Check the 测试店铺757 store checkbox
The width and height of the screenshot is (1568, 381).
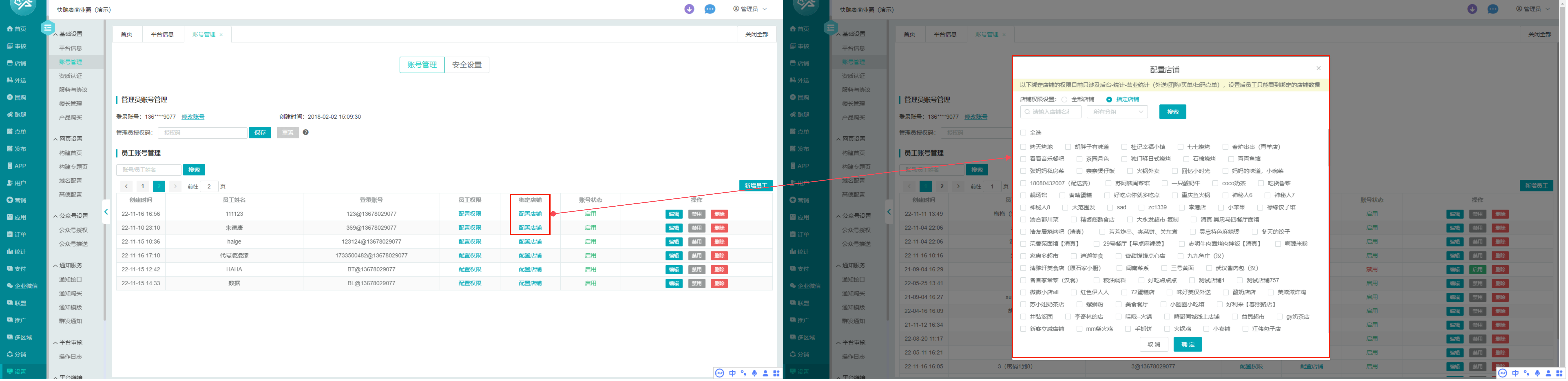point(1240,281)
